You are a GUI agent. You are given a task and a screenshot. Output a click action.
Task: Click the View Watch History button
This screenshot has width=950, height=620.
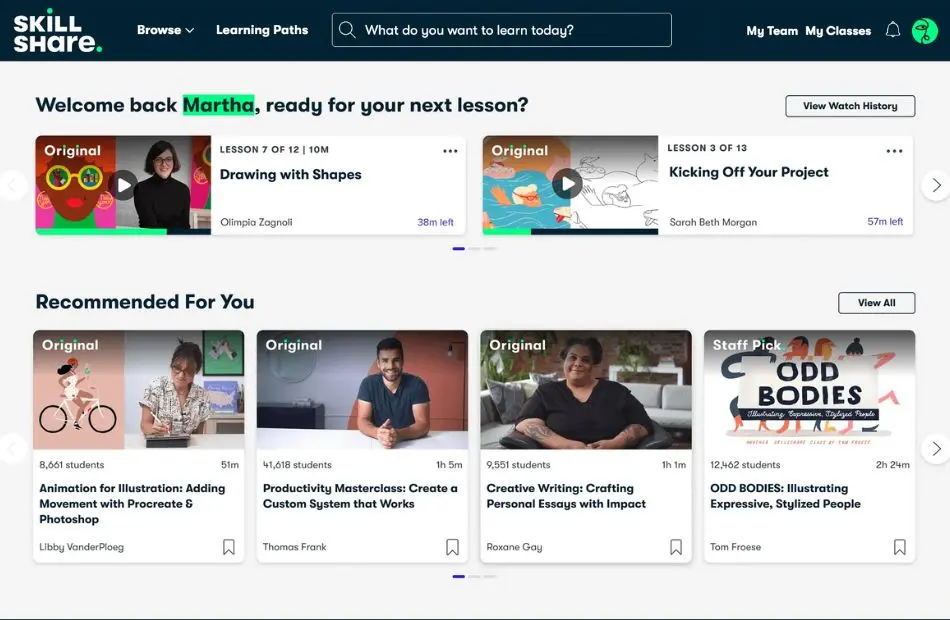849,105
